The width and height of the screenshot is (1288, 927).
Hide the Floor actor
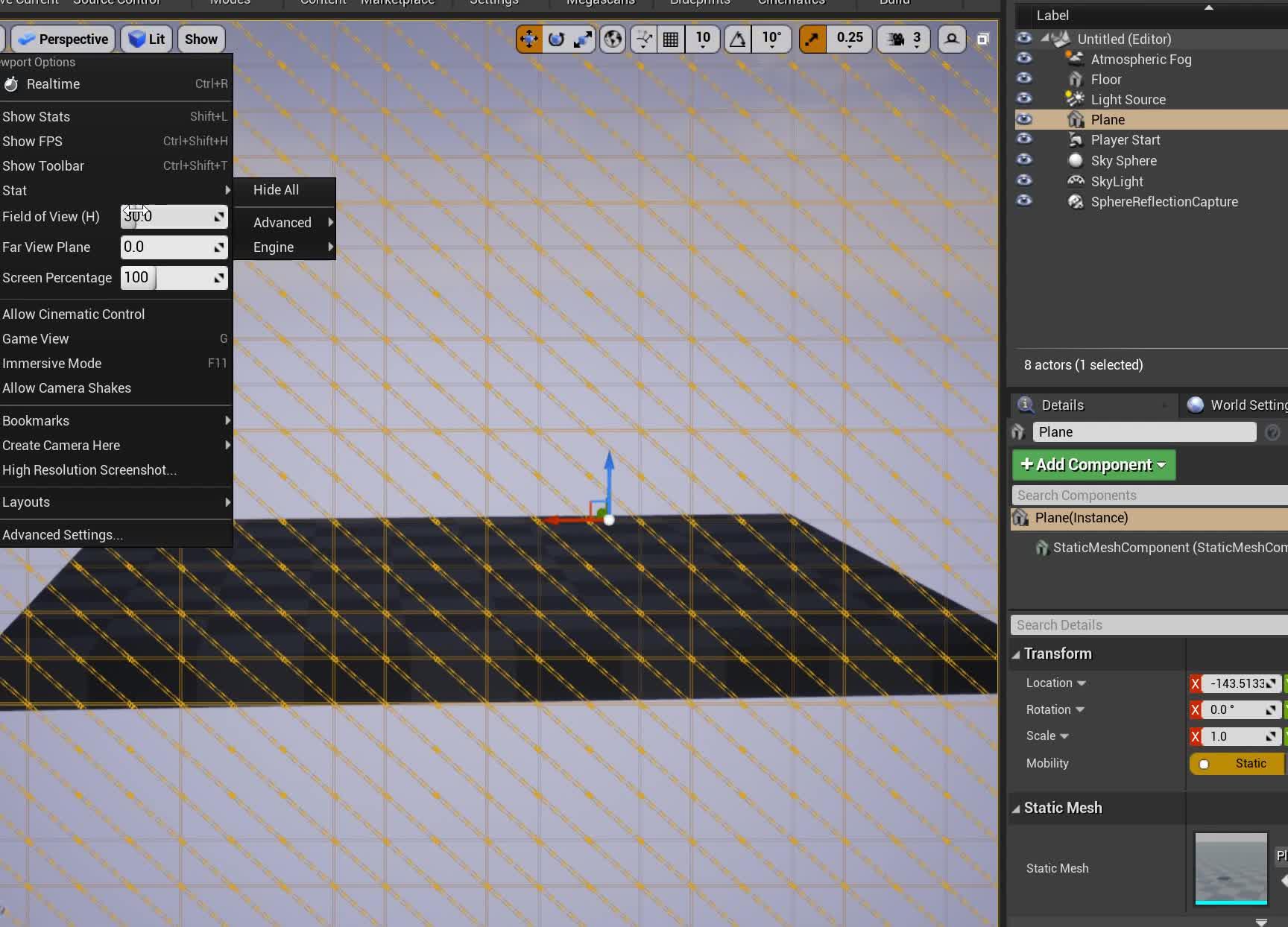click(1024, 79)
